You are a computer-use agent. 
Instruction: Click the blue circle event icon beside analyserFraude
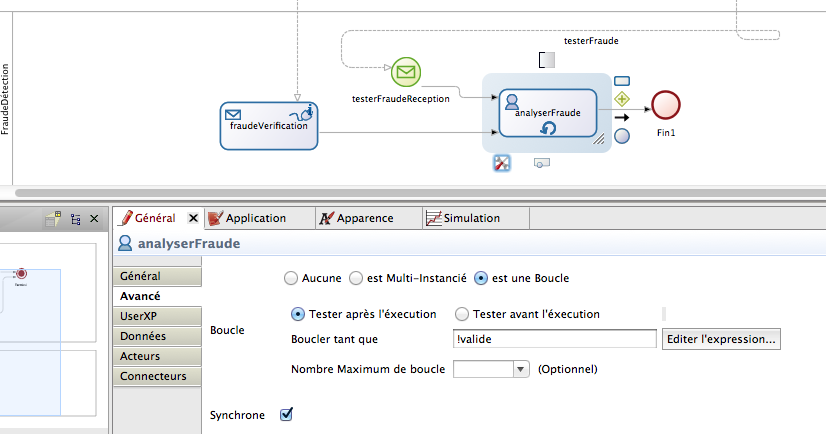pos(621,136)
